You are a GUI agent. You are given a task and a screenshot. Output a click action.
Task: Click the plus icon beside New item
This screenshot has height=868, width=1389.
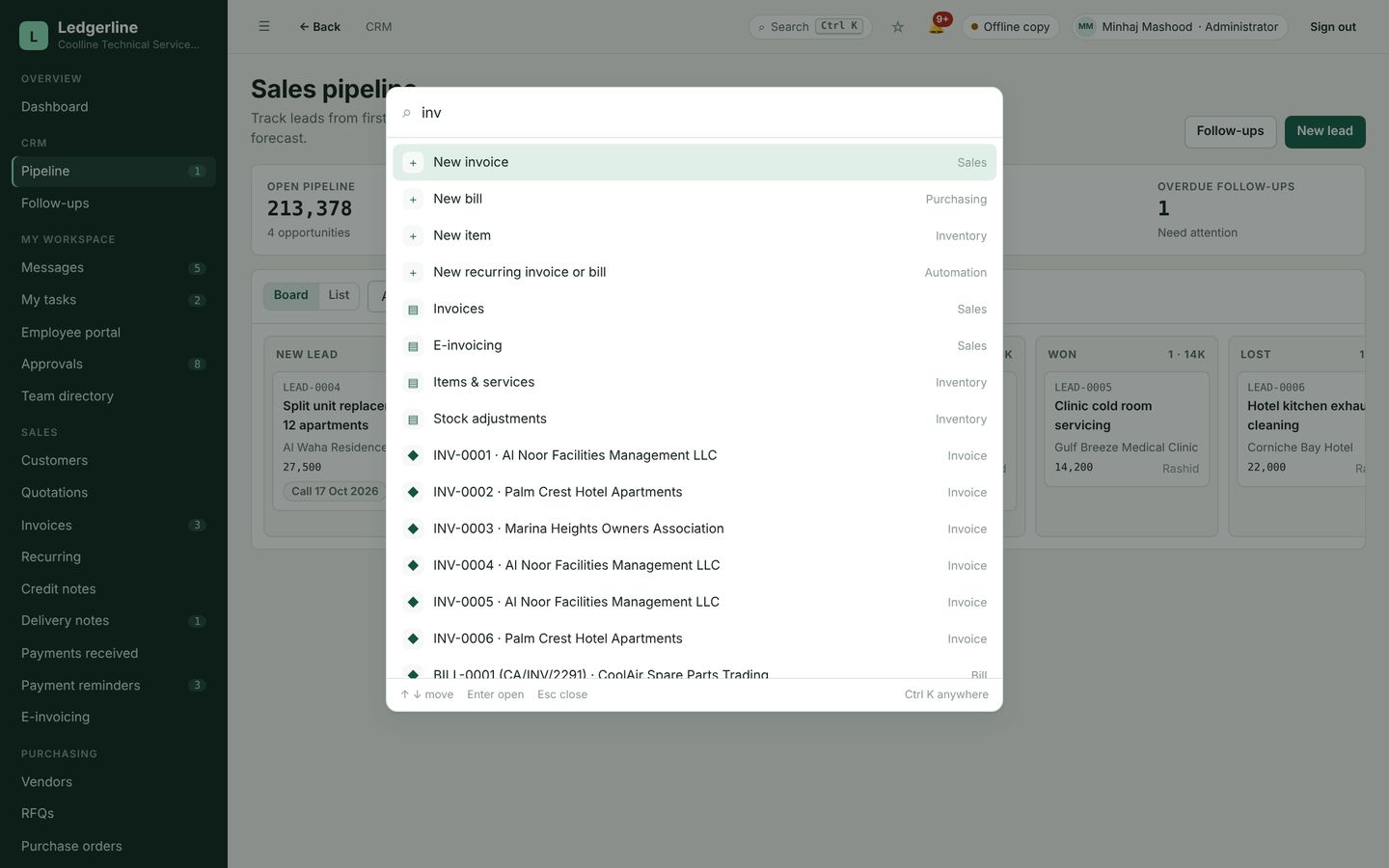coord(413,236)
